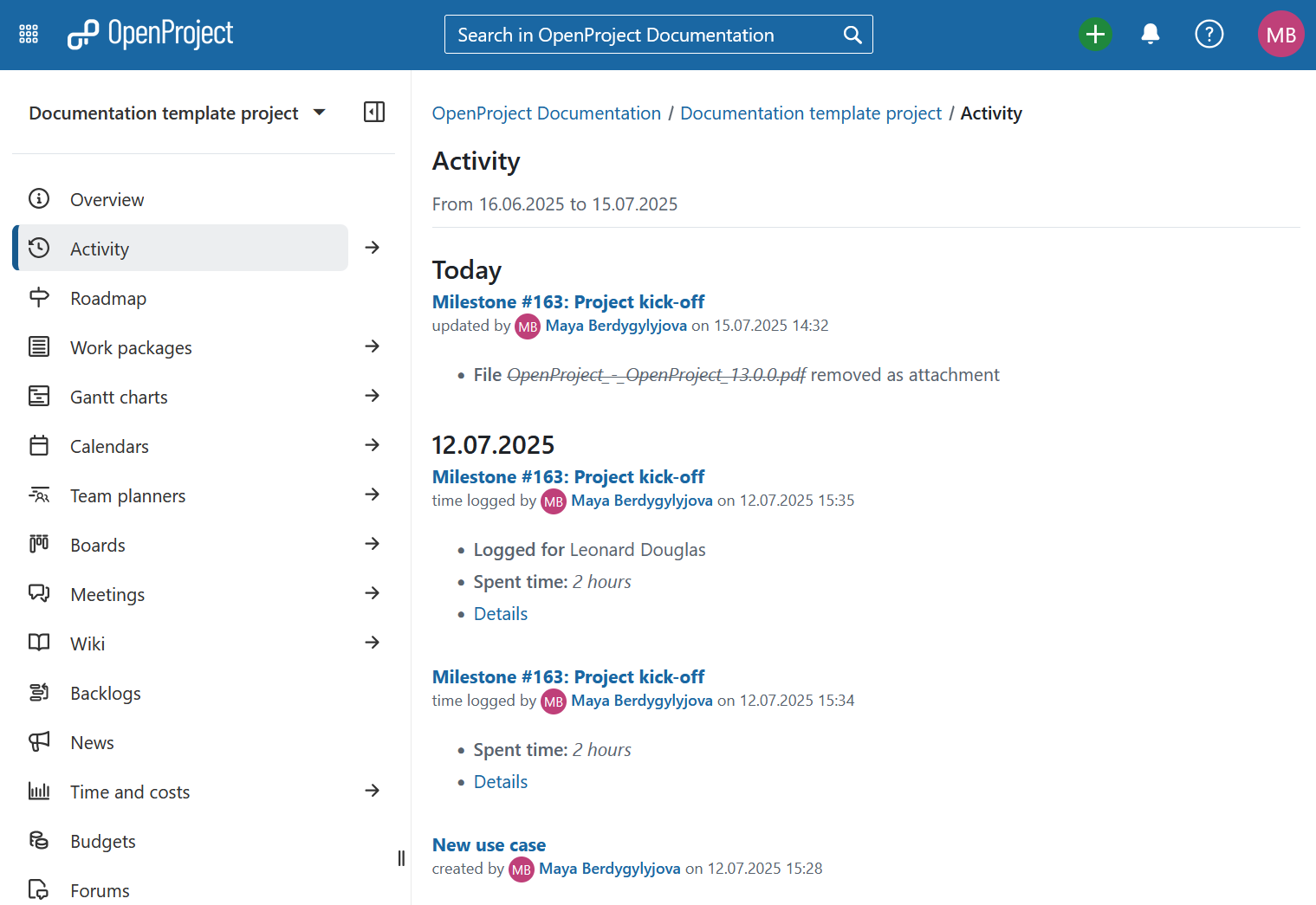1316x905 pixels.
Task: Click OpenProject Documentation breadcrumb link
Action: pyautogui.click(x=546, y=113)
